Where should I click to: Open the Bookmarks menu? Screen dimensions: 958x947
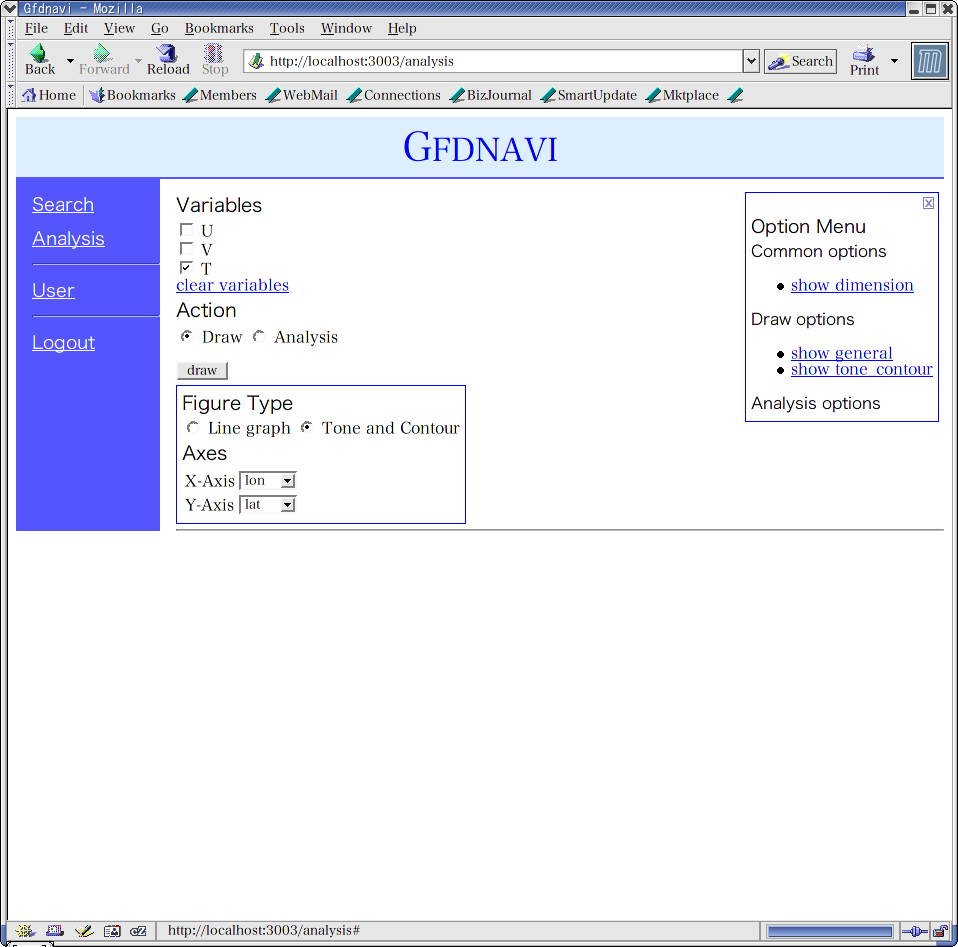[x=219, y=28]
